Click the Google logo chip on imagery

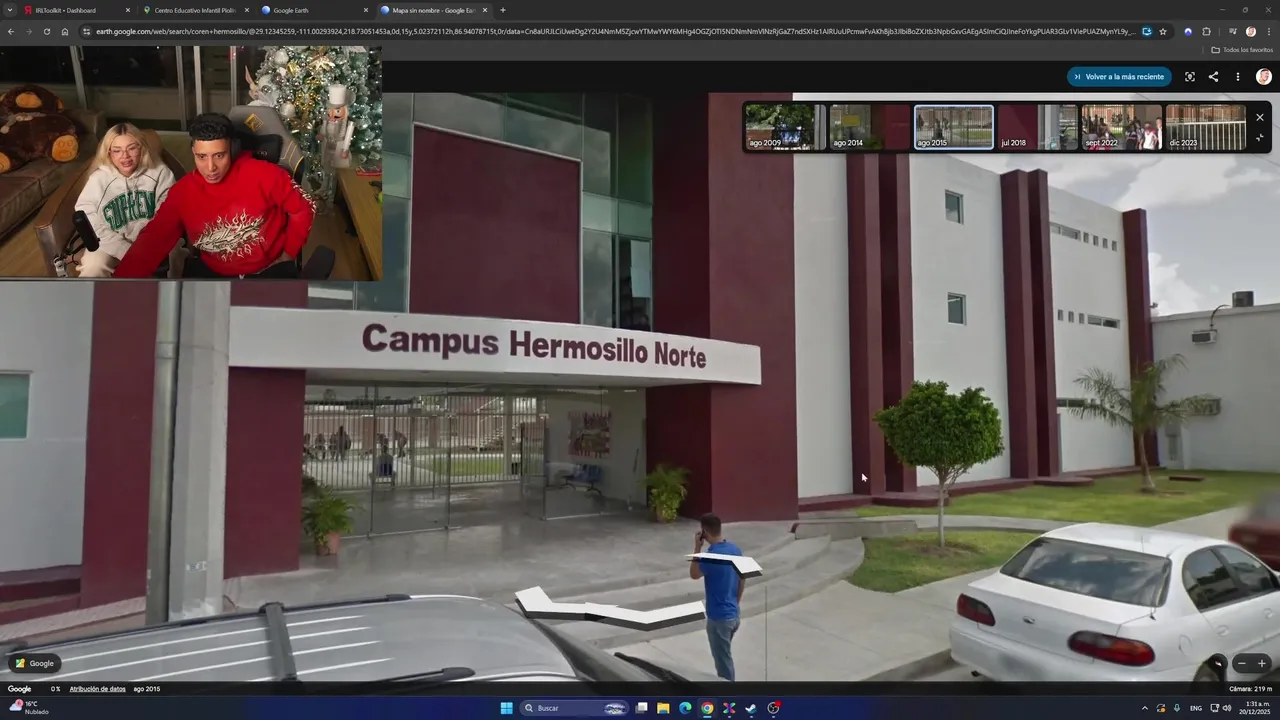pyautogui.click(x=35, y=663)
